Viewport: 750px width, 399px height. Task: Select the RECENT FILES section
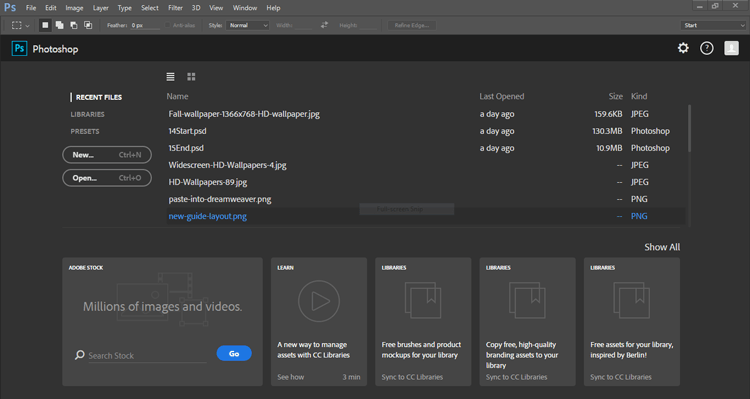pos(99,97)
